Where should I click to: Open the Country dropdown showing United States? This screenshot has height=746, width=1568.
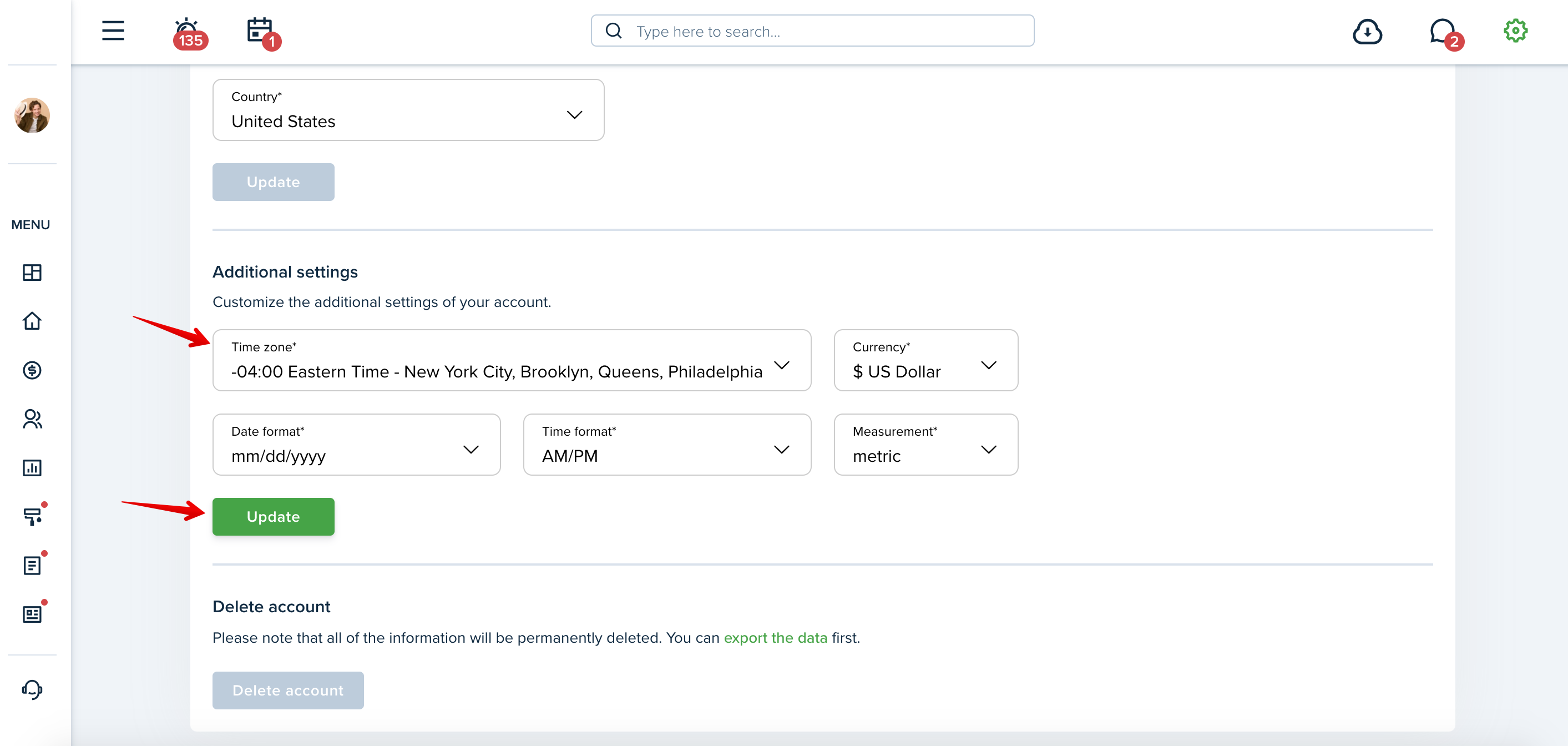408,109
